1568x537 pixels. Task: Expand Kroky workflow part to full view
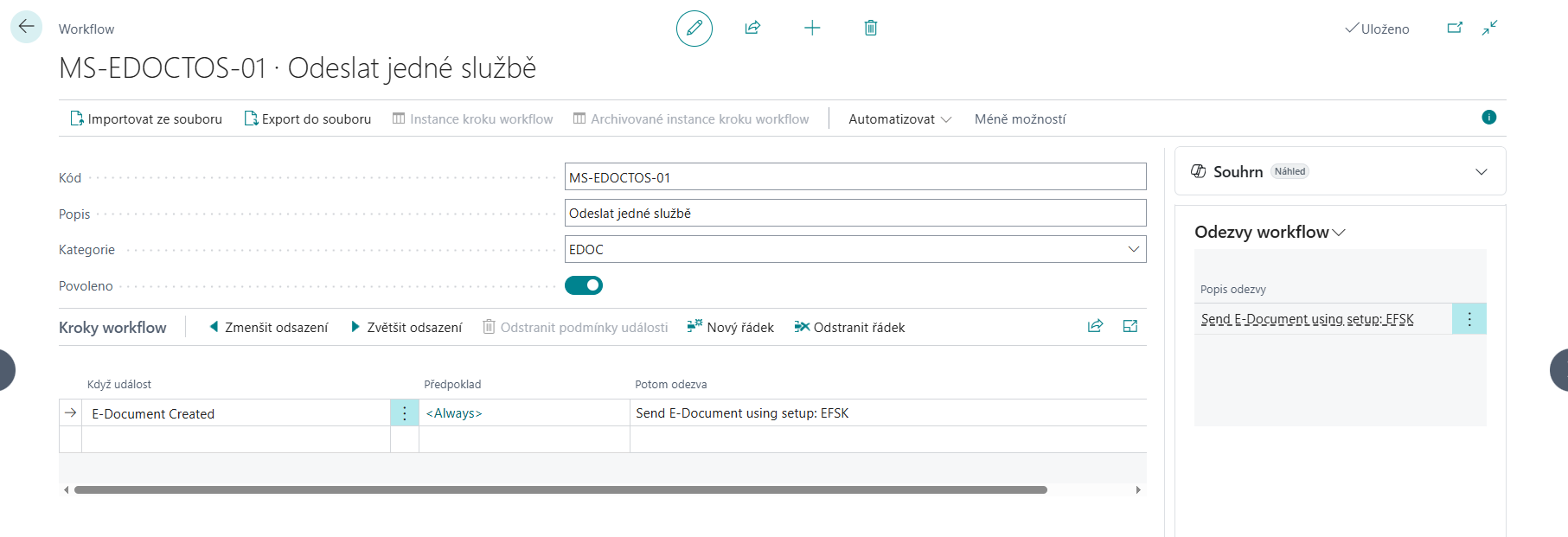[1130, 326]
